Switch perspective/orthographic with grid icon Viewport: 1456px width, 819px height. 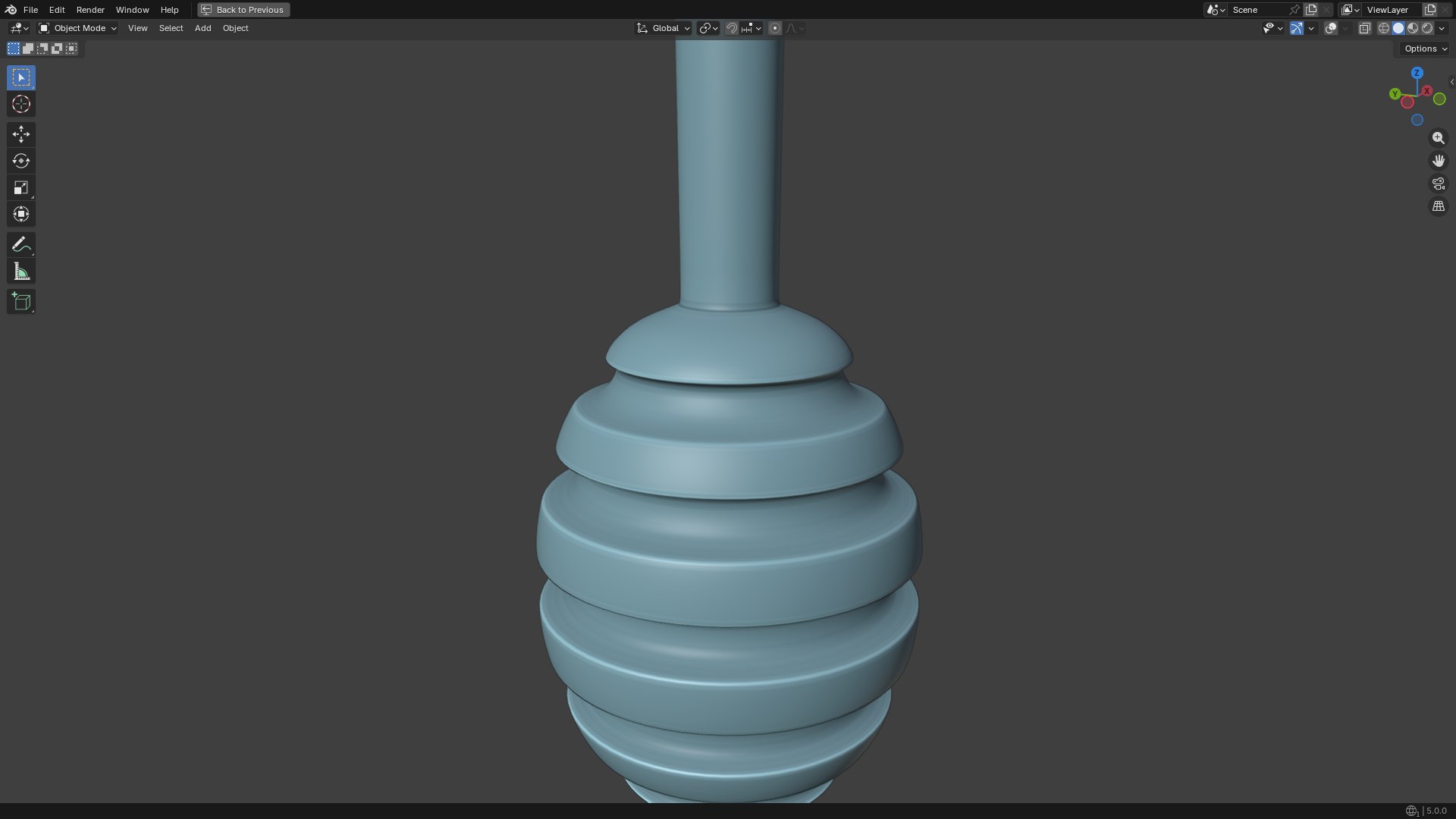[x=1438, y=206]
